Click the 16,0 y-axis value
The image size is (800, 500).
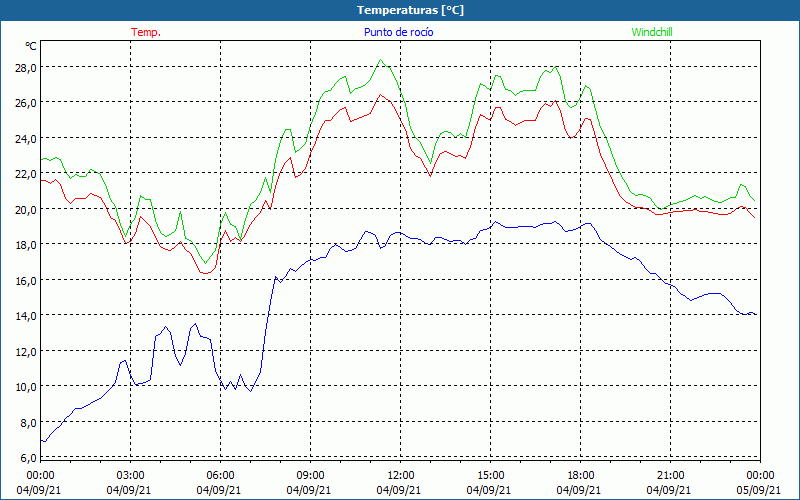tap(26, 280)
